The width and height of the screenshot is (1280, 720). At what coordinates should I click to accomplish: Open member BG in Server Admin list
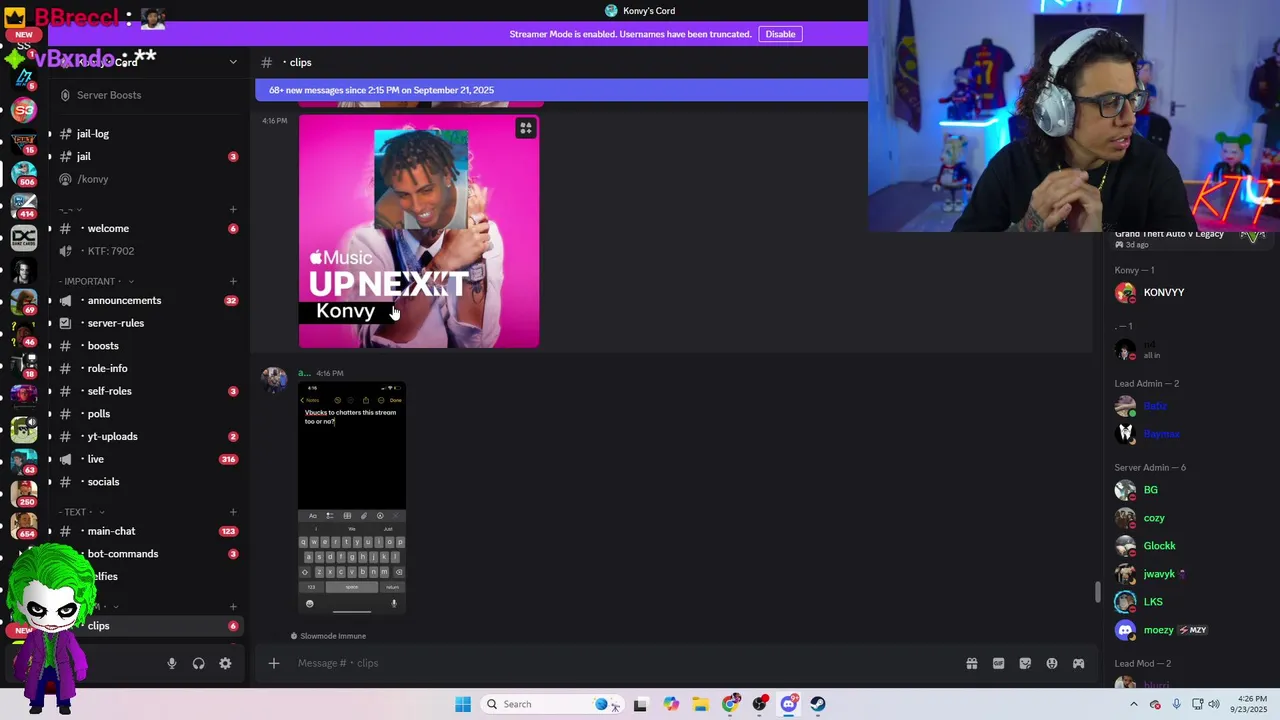(x=1190, y=490)
